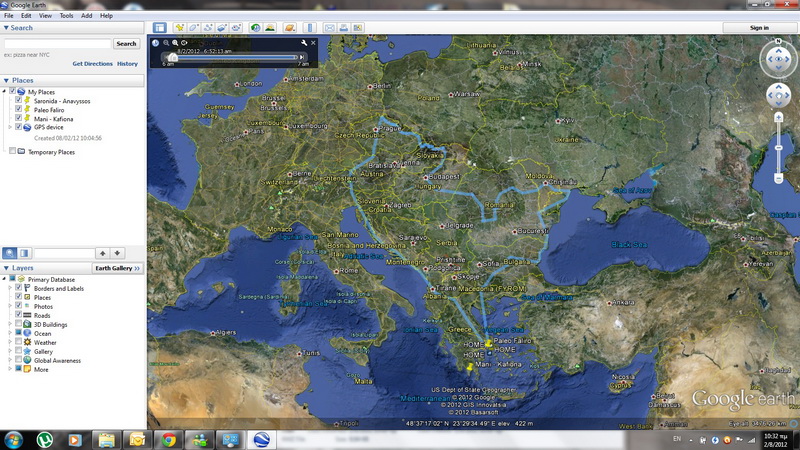Open the Tools menu
800x450 pixels.
66,16
